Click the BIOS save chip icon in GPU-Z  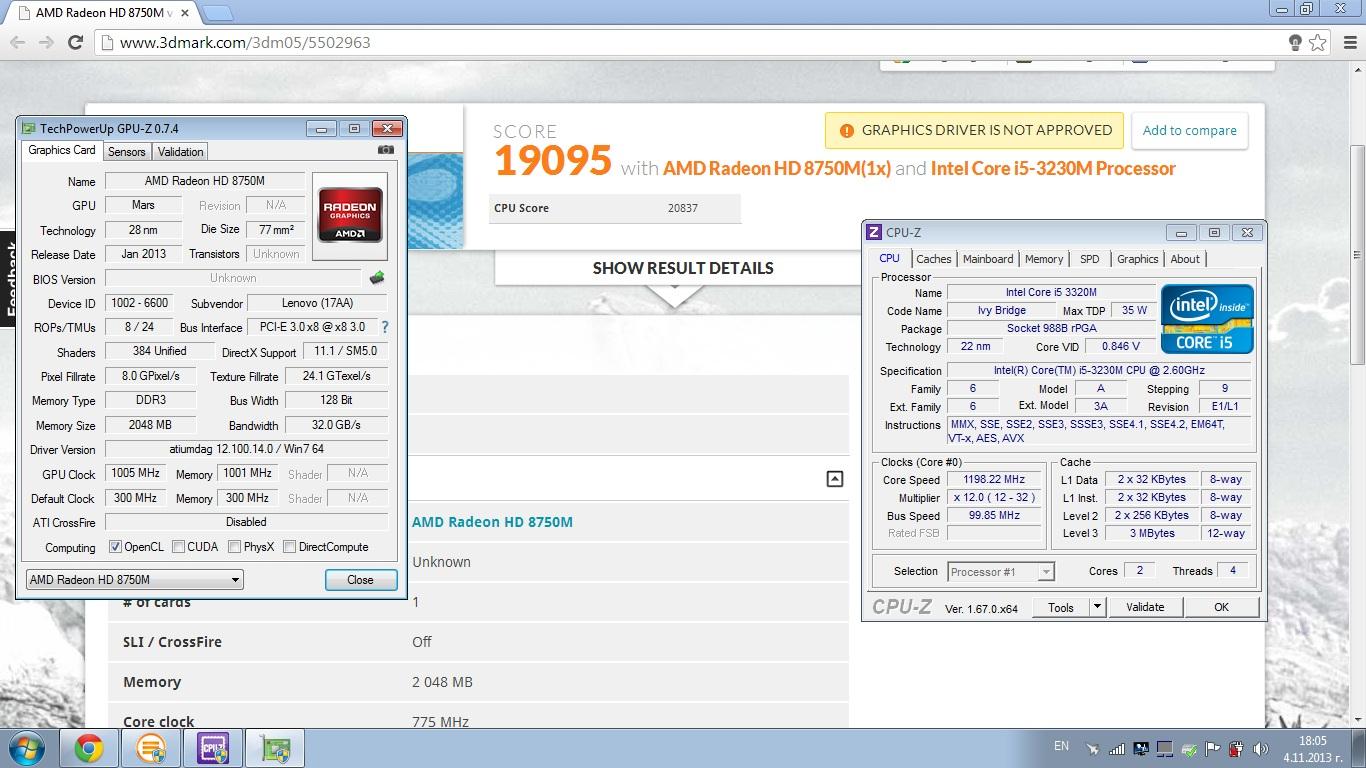(377, 278)
